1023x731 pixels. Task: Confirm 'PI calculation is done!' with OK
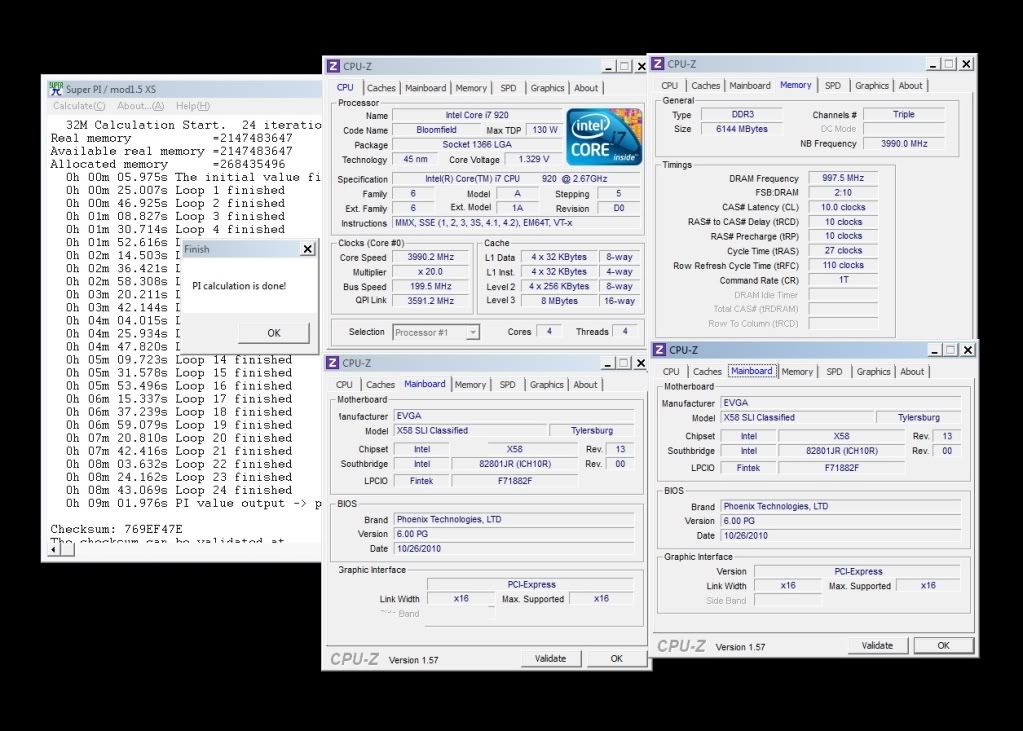tap(273, 333)
